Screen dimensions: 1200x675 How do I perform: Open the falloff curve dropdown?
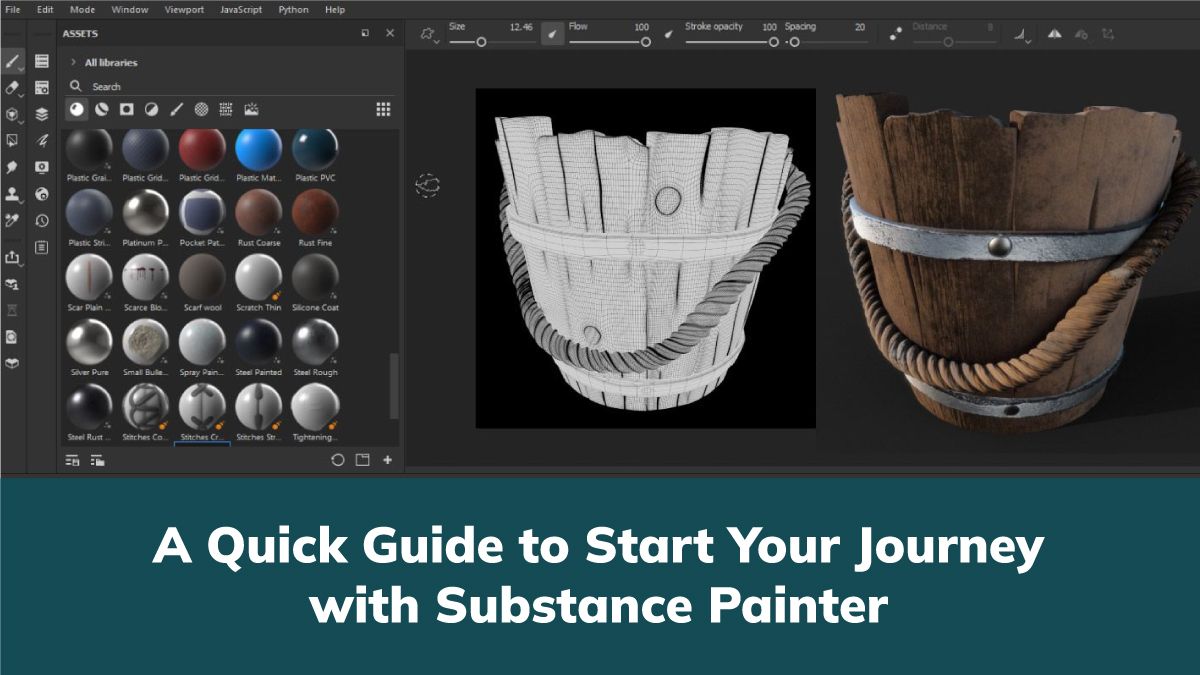(x=1021, y=34)
